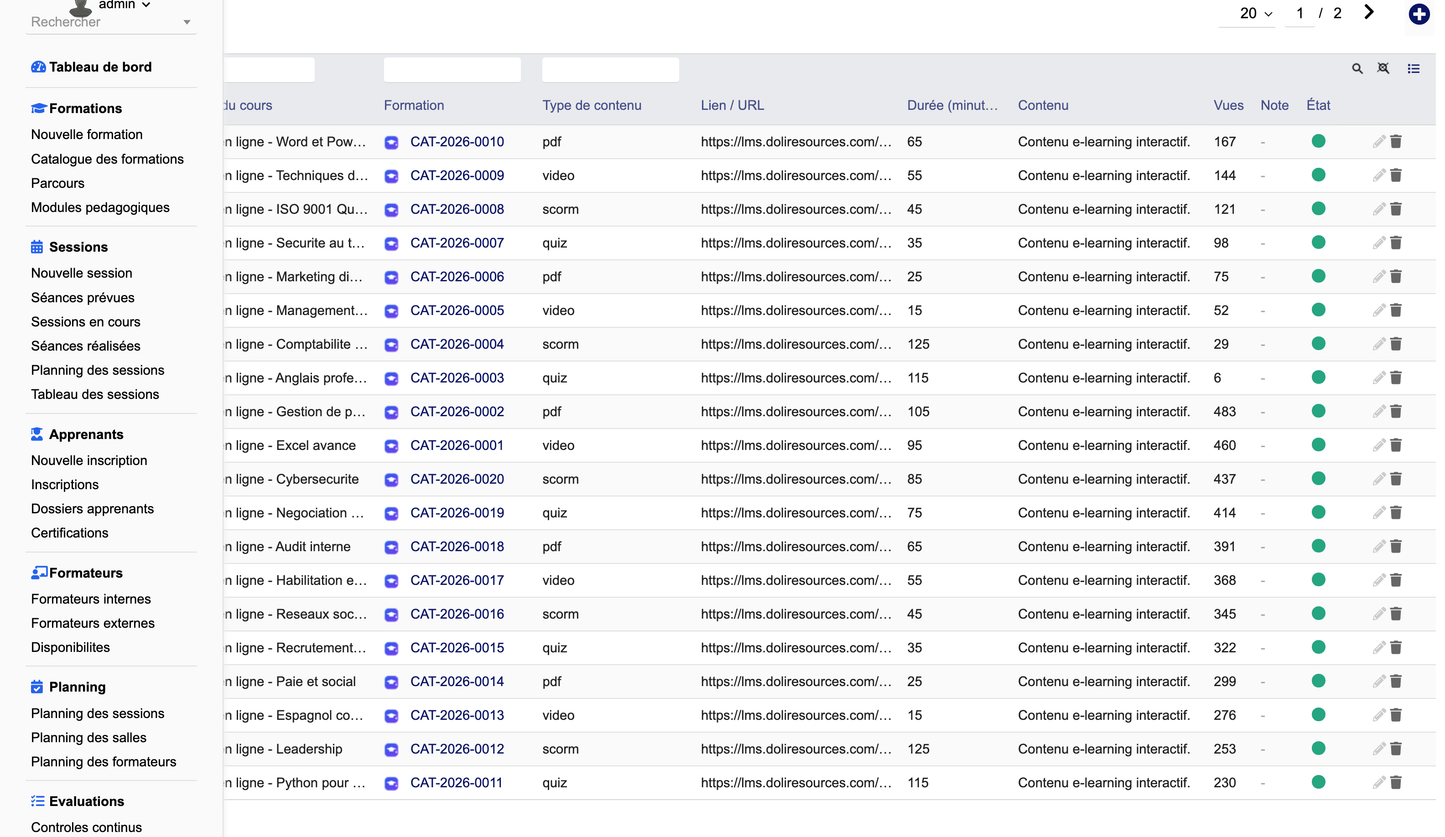
Task: Toggle green status dot for CAT-2026-0014
Action: click(1318, 681)
